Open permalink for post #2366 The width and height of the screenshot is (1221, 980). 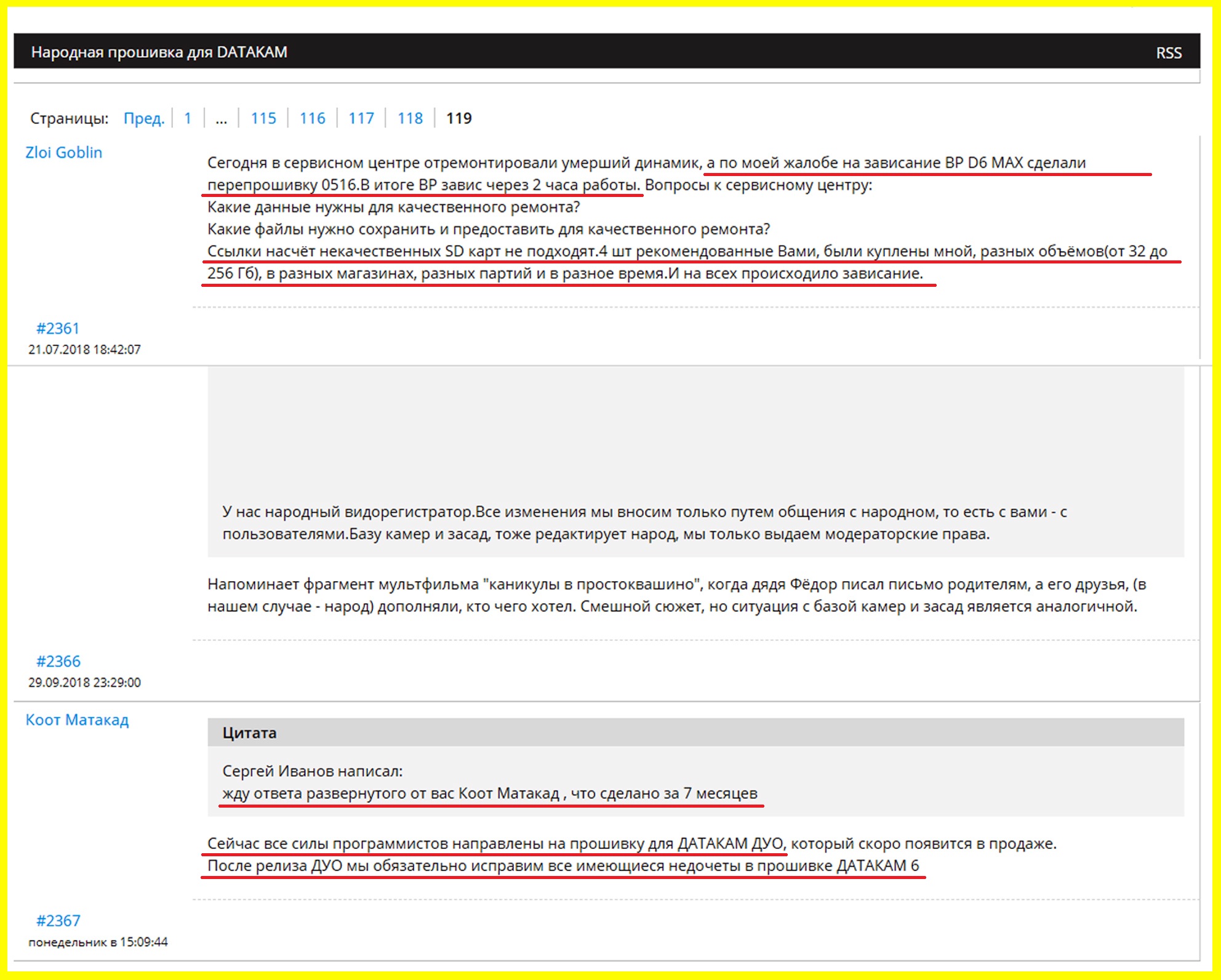58,662
